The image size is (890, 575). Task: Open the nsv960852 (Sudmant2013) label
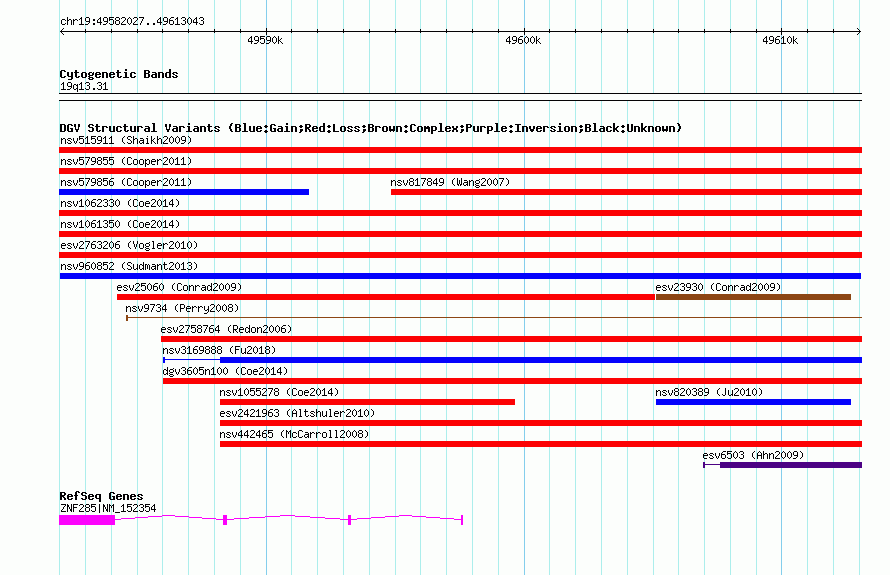(129, 266)
